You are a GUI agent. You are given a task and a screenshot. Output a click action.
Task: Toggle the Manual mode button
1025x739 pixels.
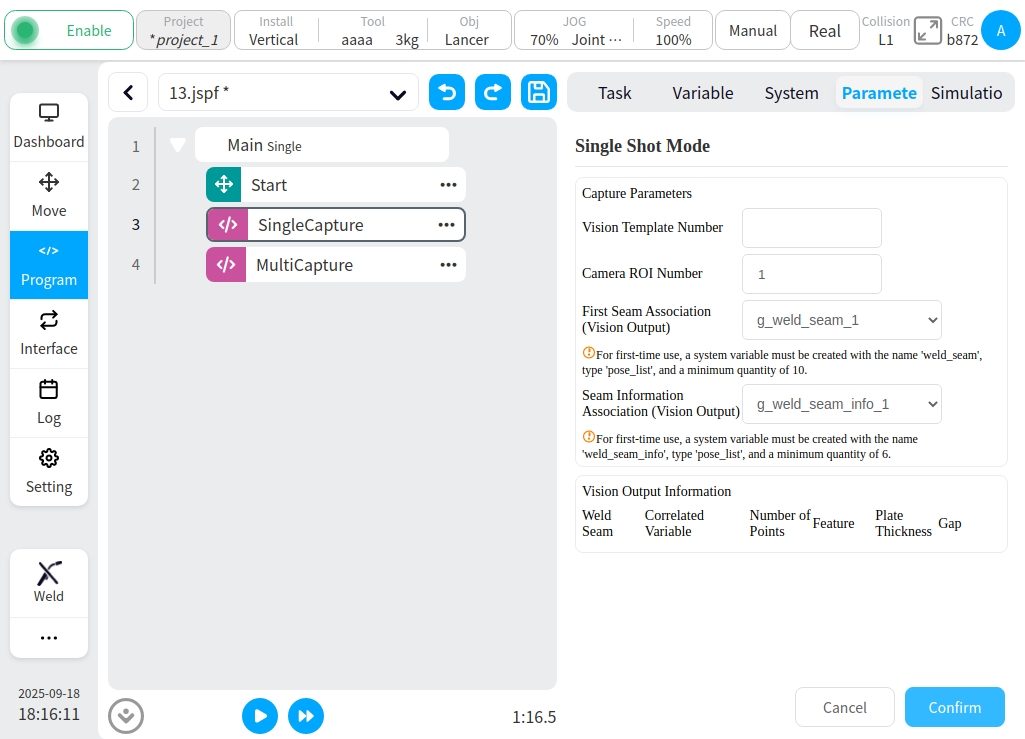coord(753,31)
